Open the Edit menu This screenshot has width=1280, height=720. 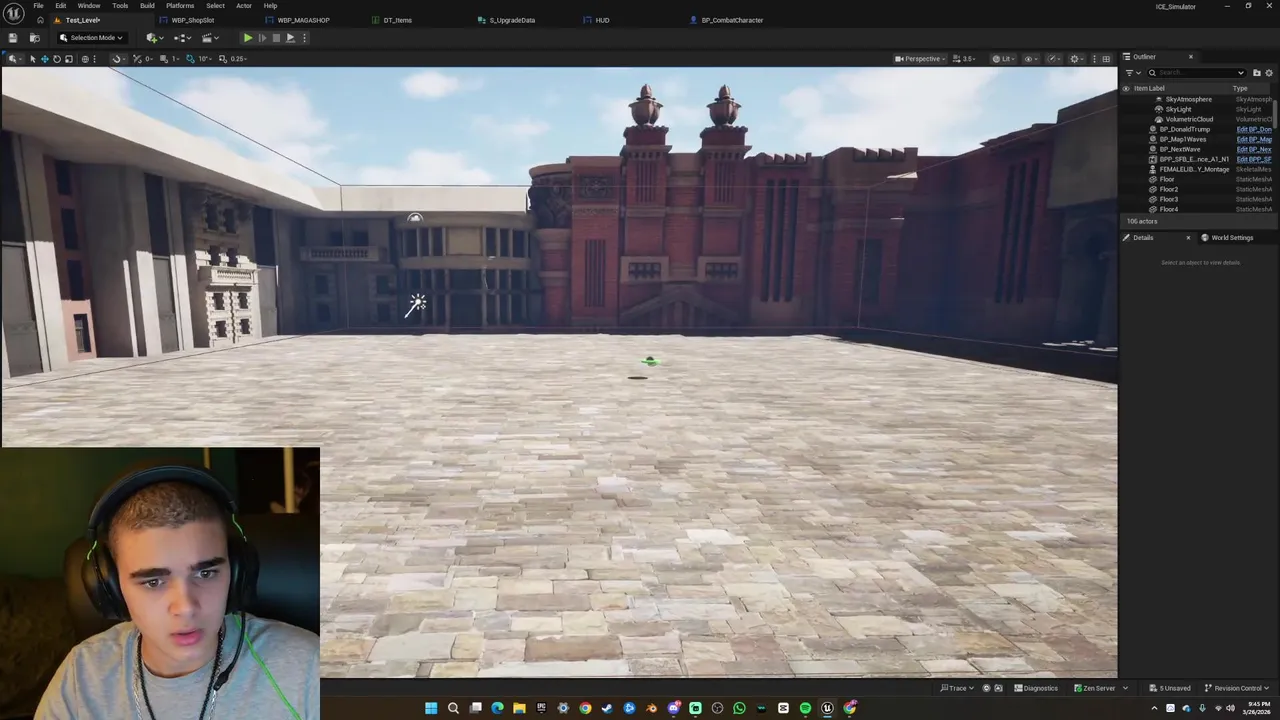(x=61, y=6)
